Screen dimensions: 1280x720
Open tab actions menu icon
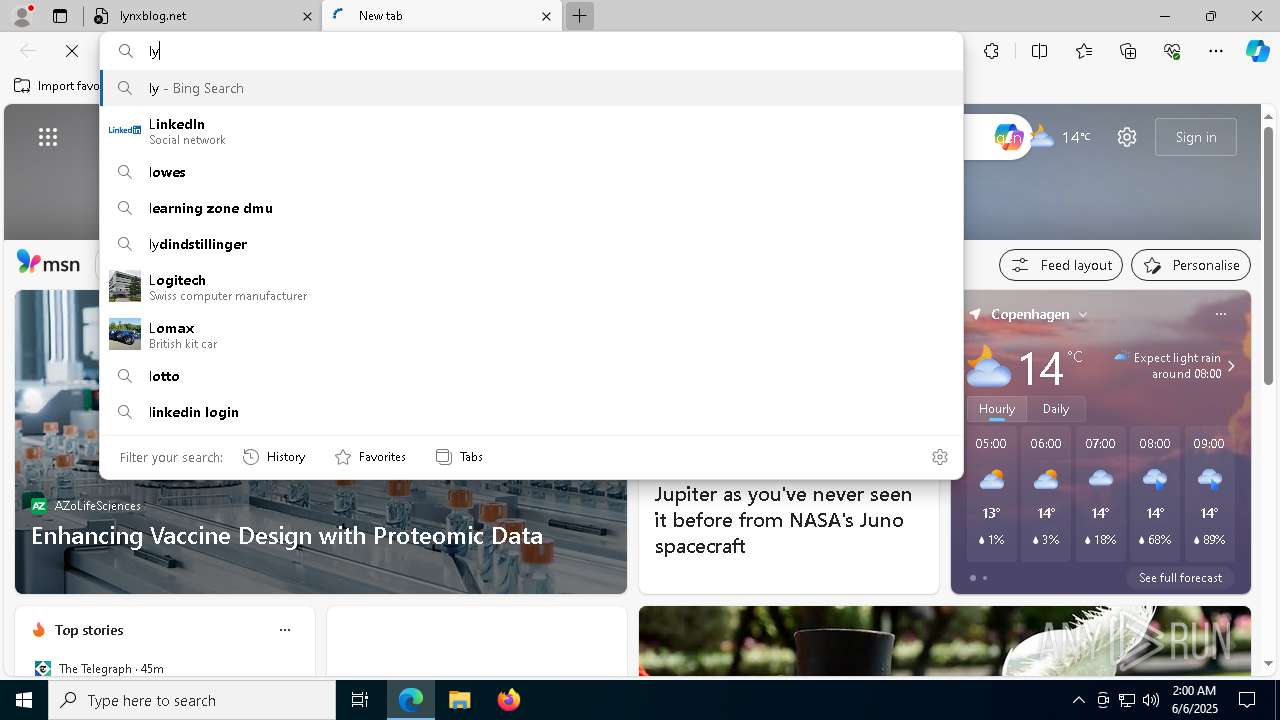click(60, 16)
